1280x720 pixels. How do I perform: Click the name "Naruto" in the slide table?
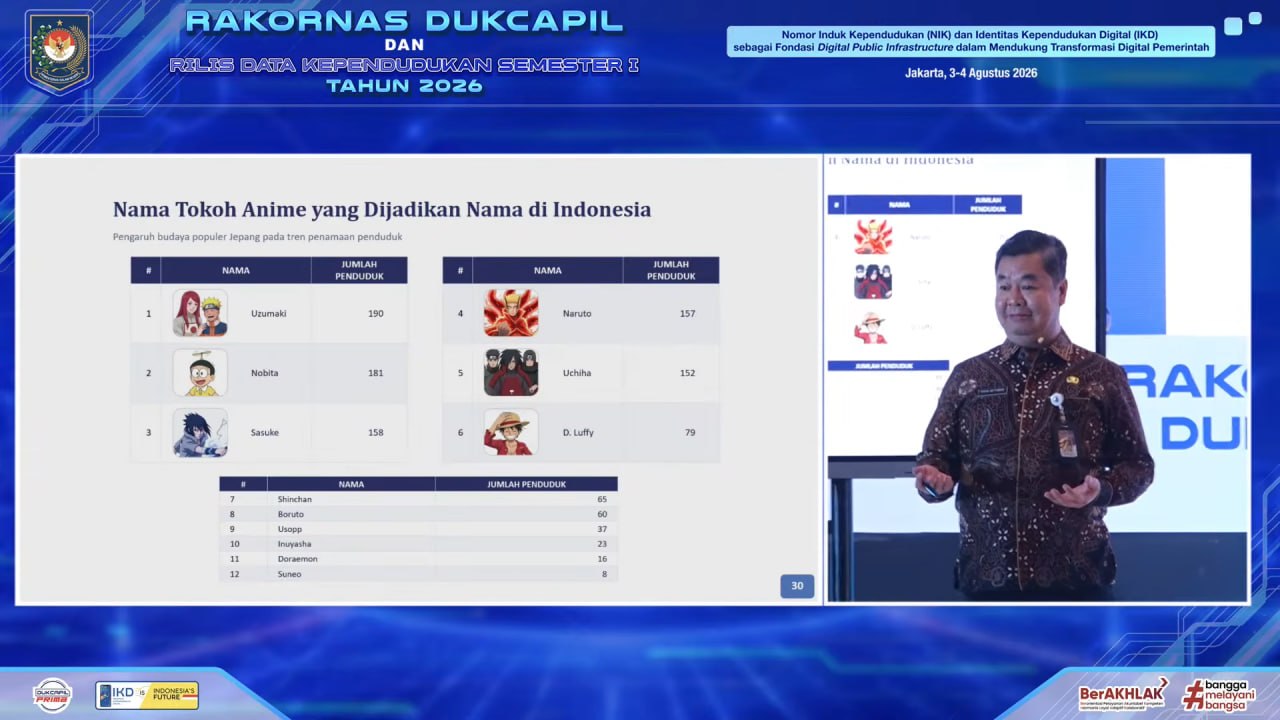577,313
